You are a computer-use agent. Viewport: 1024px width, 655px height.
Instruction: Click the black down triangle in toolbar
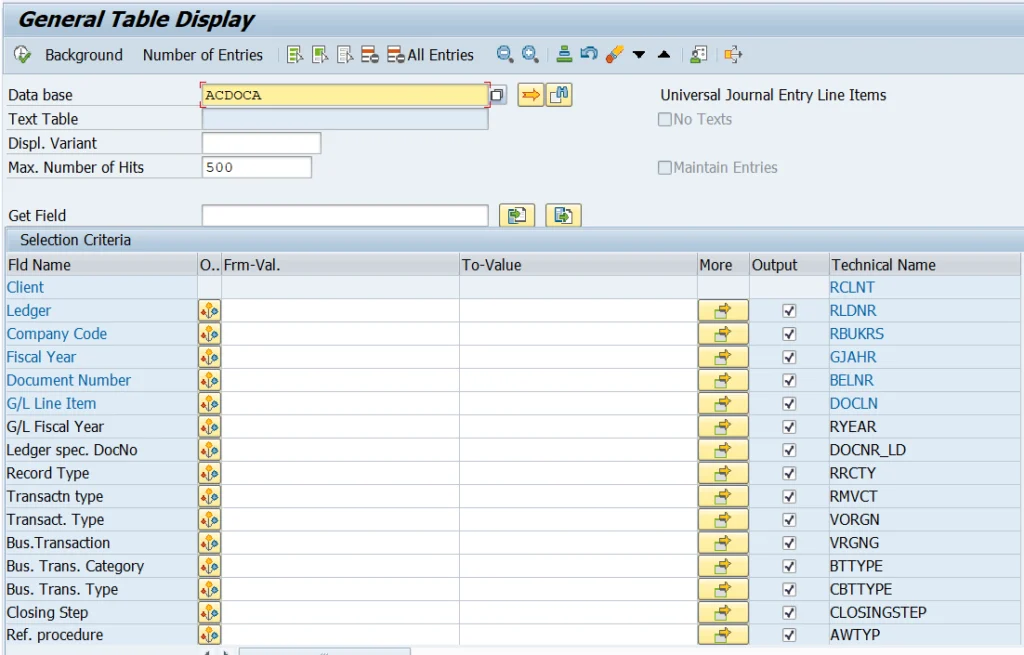[639, 55]
